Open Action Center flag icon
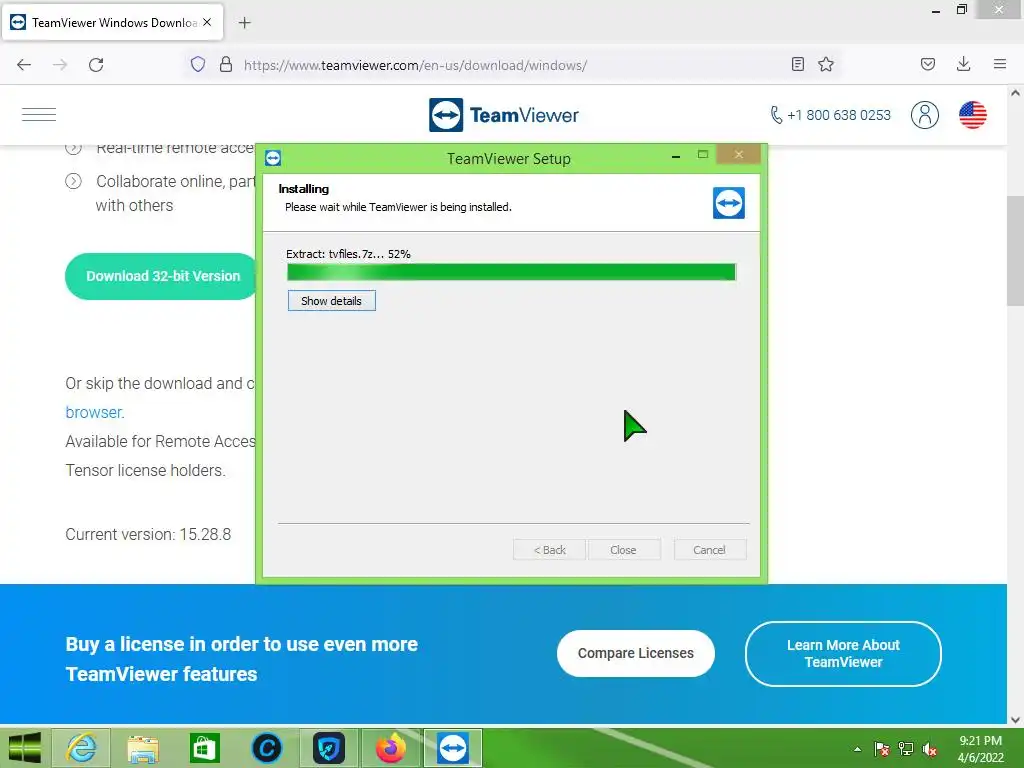The height and width of the screenshot is (768, 1024). [882, 749]
